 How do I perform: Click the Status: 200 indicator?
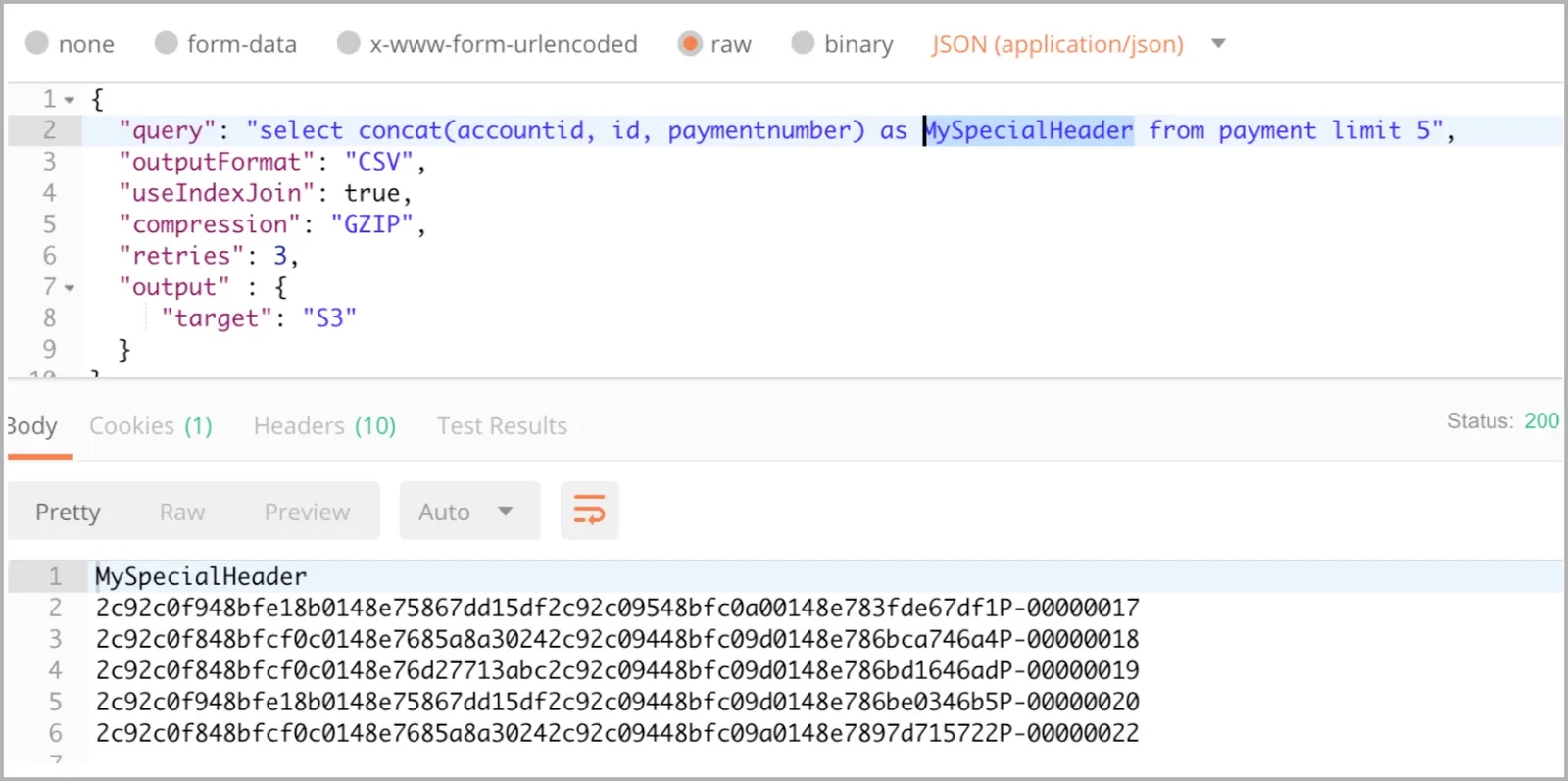tap(1503, 421)
